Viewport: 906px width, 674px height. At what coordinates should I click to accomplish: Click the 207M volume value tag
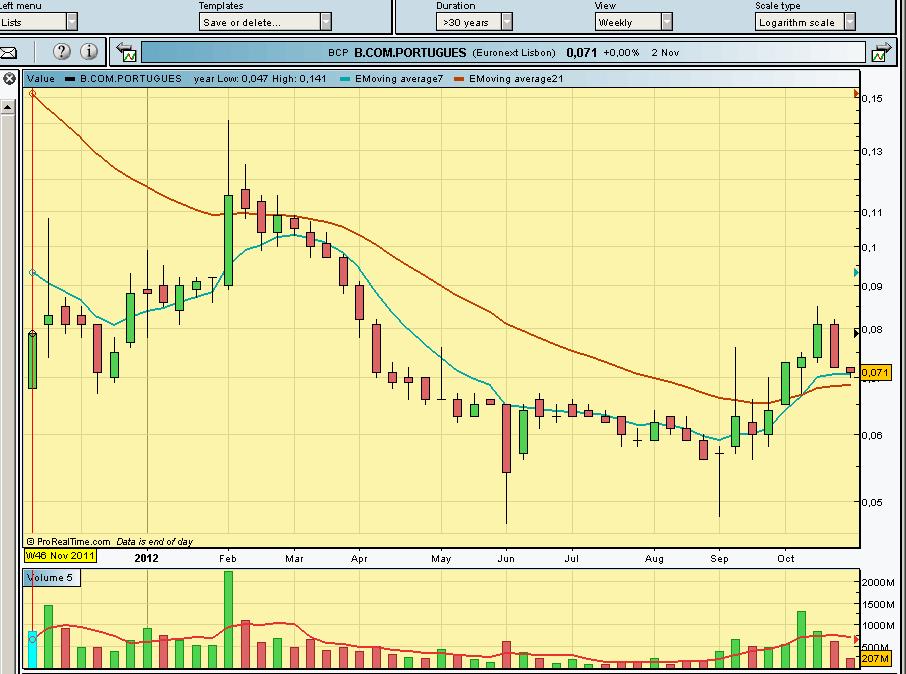[875, 658]
